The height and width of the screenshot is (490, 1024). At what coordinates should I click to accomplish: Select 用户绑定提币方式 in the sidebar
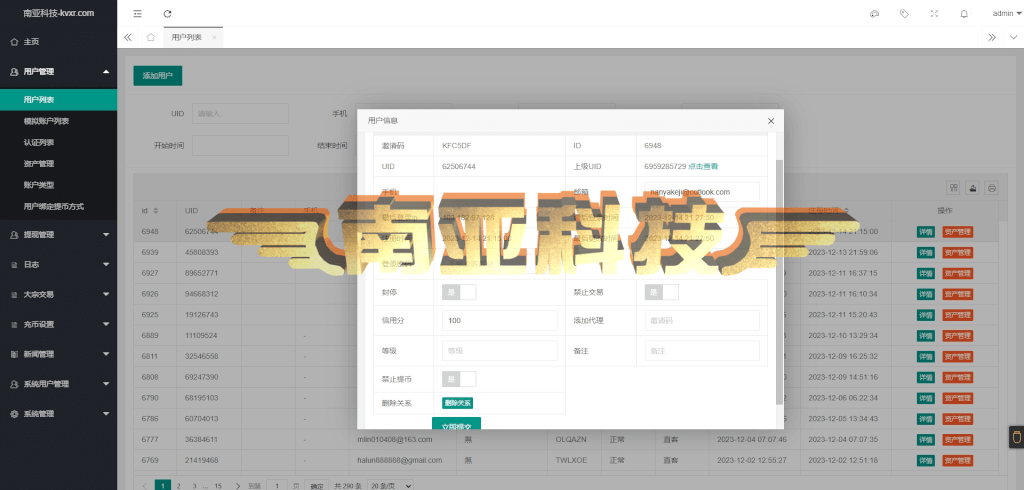[x=58, y=206]
